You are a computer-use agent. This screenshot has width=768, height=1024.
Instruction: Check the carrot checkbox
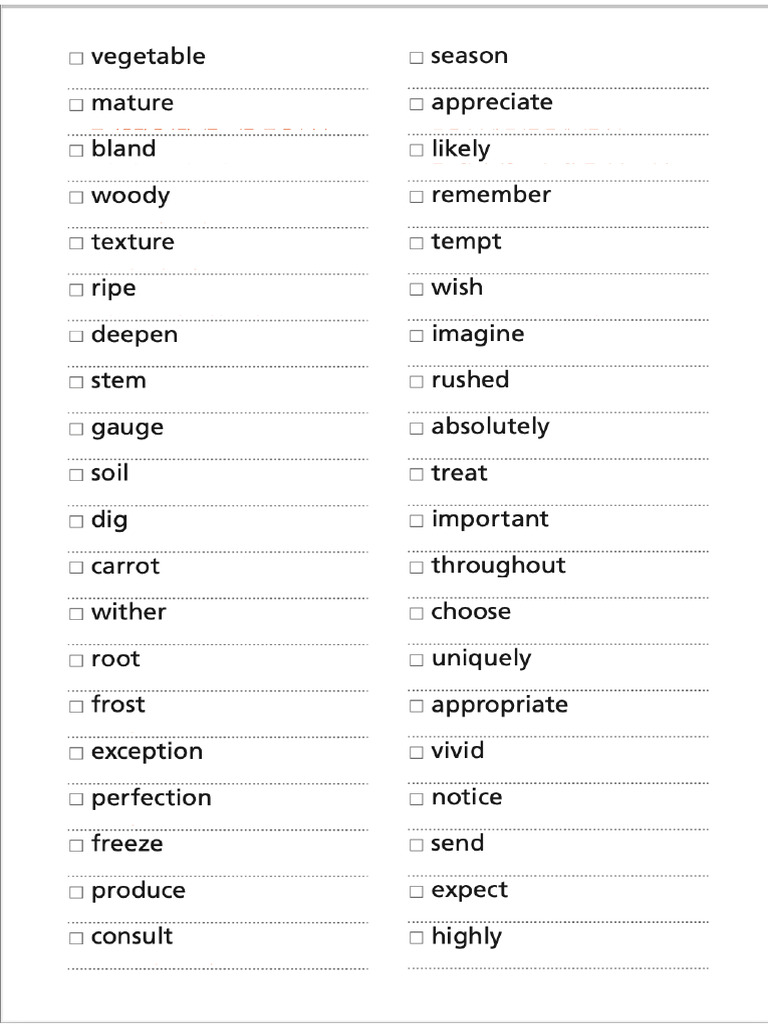click(x=76, y=568)
